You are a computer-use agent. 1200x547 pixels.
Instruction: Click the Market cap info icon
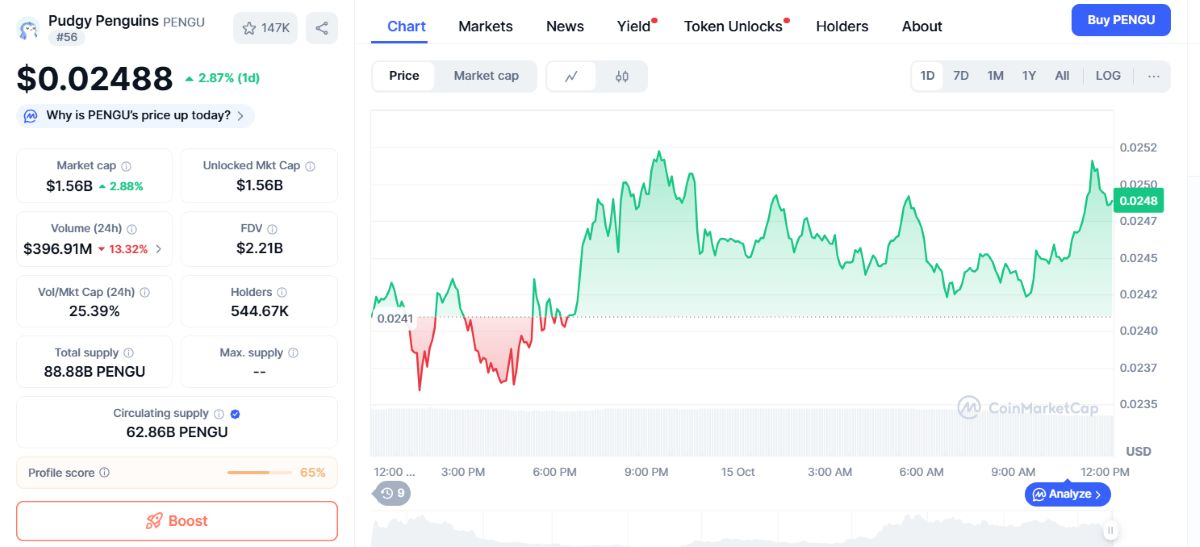126,166
